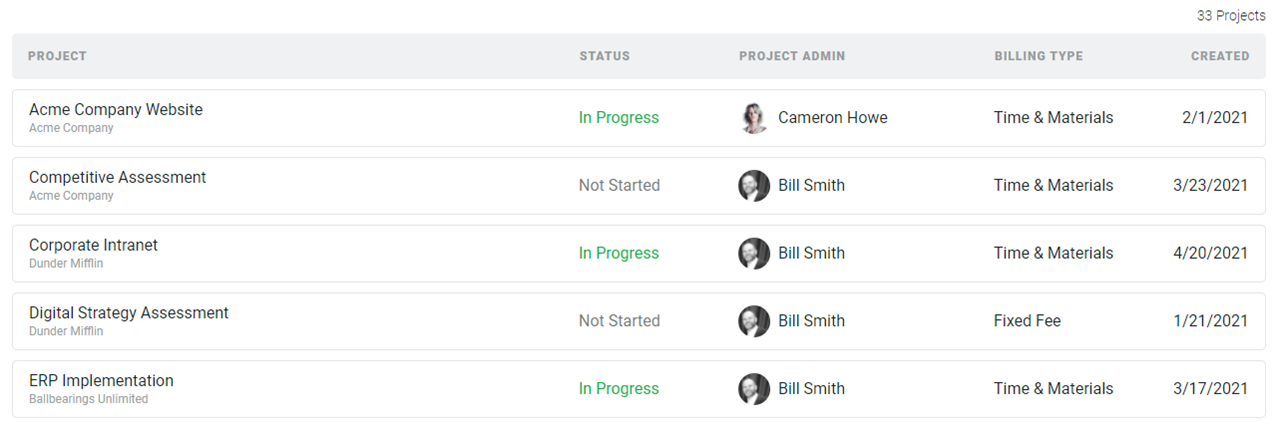This screenshot has height=422, width=1280.
Task: Click the 33 Projects count label
Action: pos(1231,16)
